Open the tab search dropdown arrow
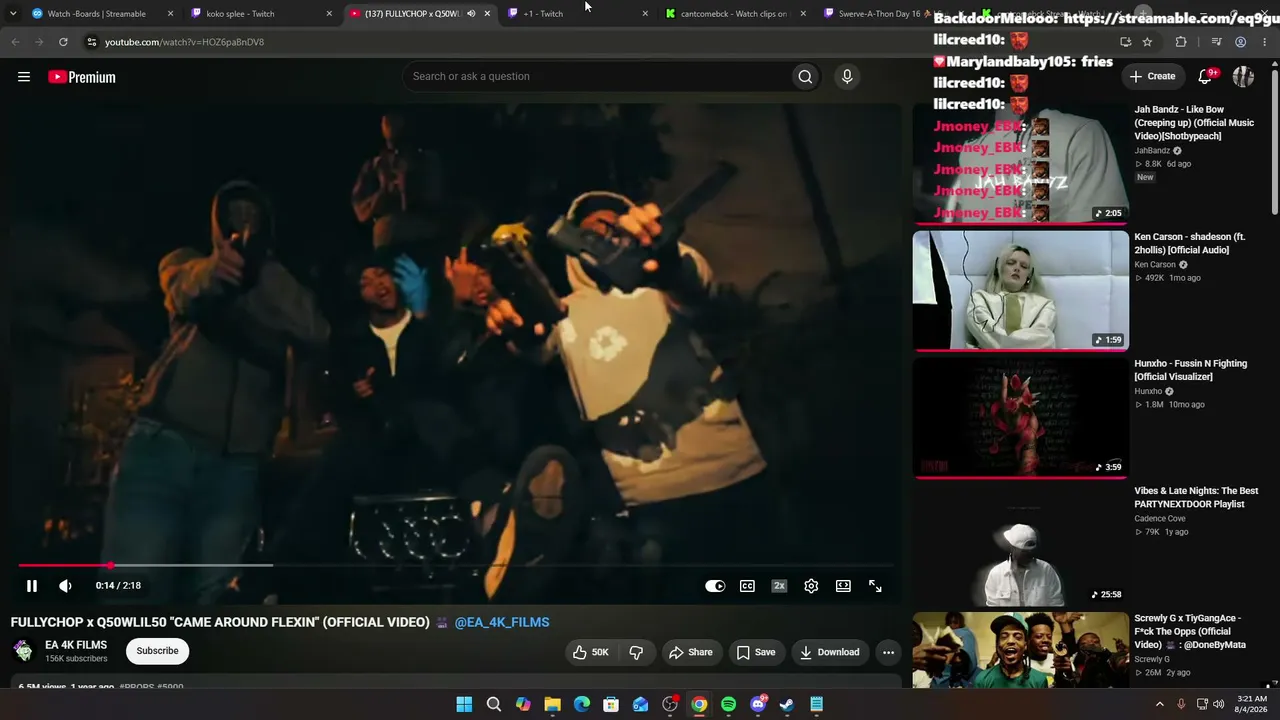 [x=13, y=14]
